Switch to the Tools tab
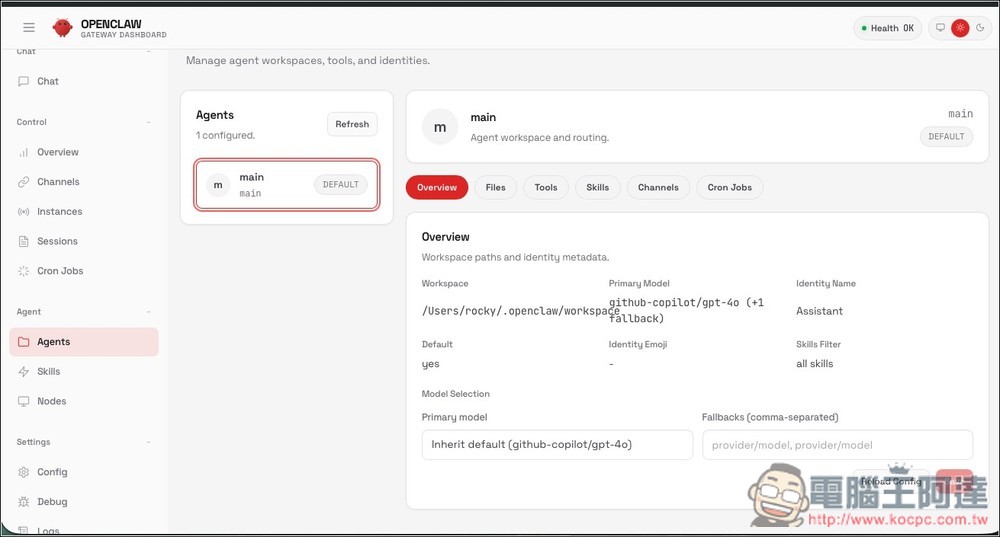The width and height of the screenshot is (1000, 537). tap(546, 188)
